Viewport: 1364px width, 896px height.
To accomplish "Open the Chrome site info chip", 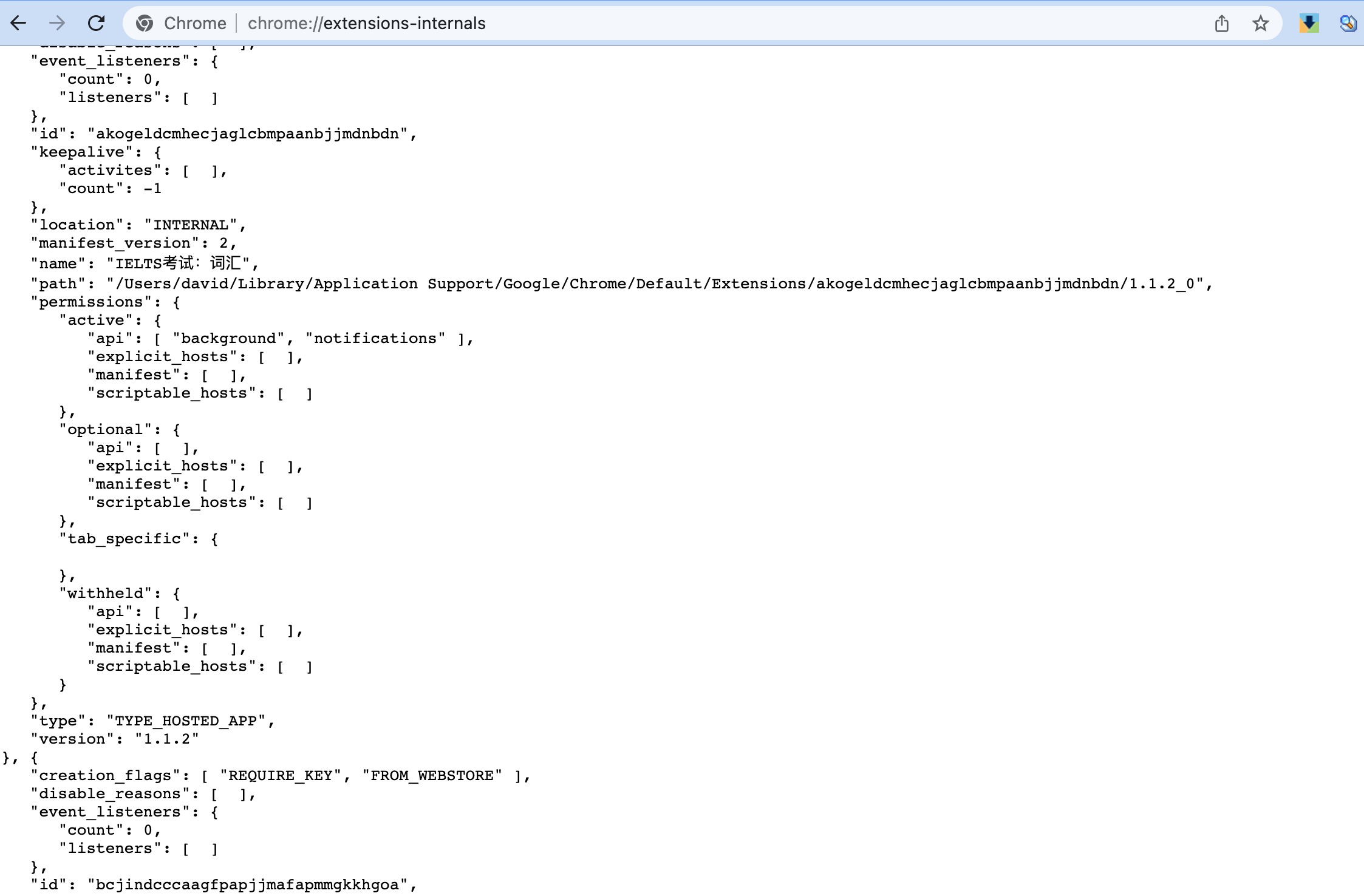I will 181,24.
